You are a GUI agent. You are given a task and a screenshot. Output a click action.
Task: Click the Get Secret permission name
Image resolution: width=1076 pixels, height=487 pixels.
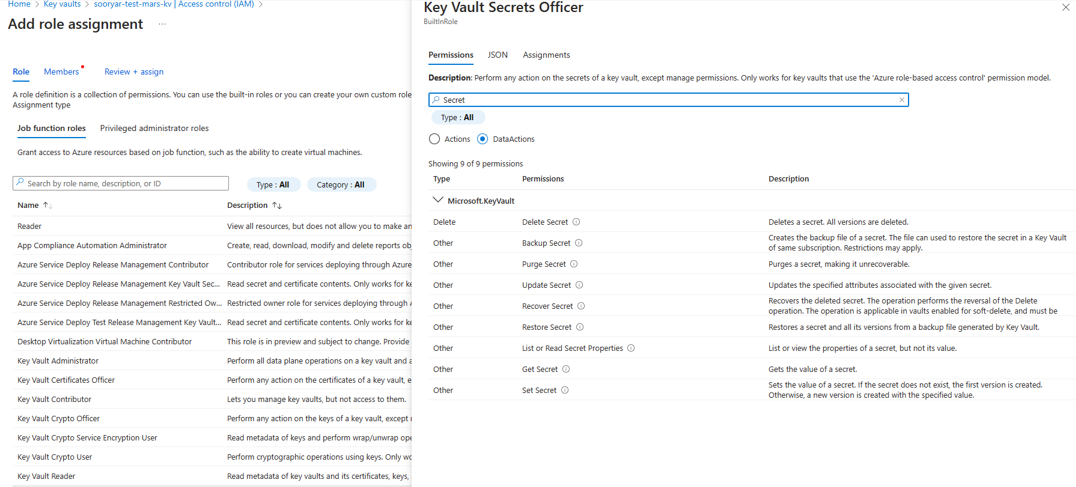coord(541,369)
